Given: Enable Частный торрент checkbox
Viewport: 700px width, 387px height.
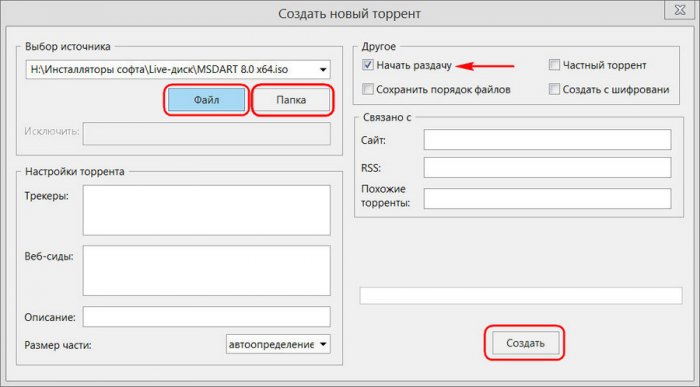Looking at the screenshot, I should pyautogui.click(x=554, y=65).
